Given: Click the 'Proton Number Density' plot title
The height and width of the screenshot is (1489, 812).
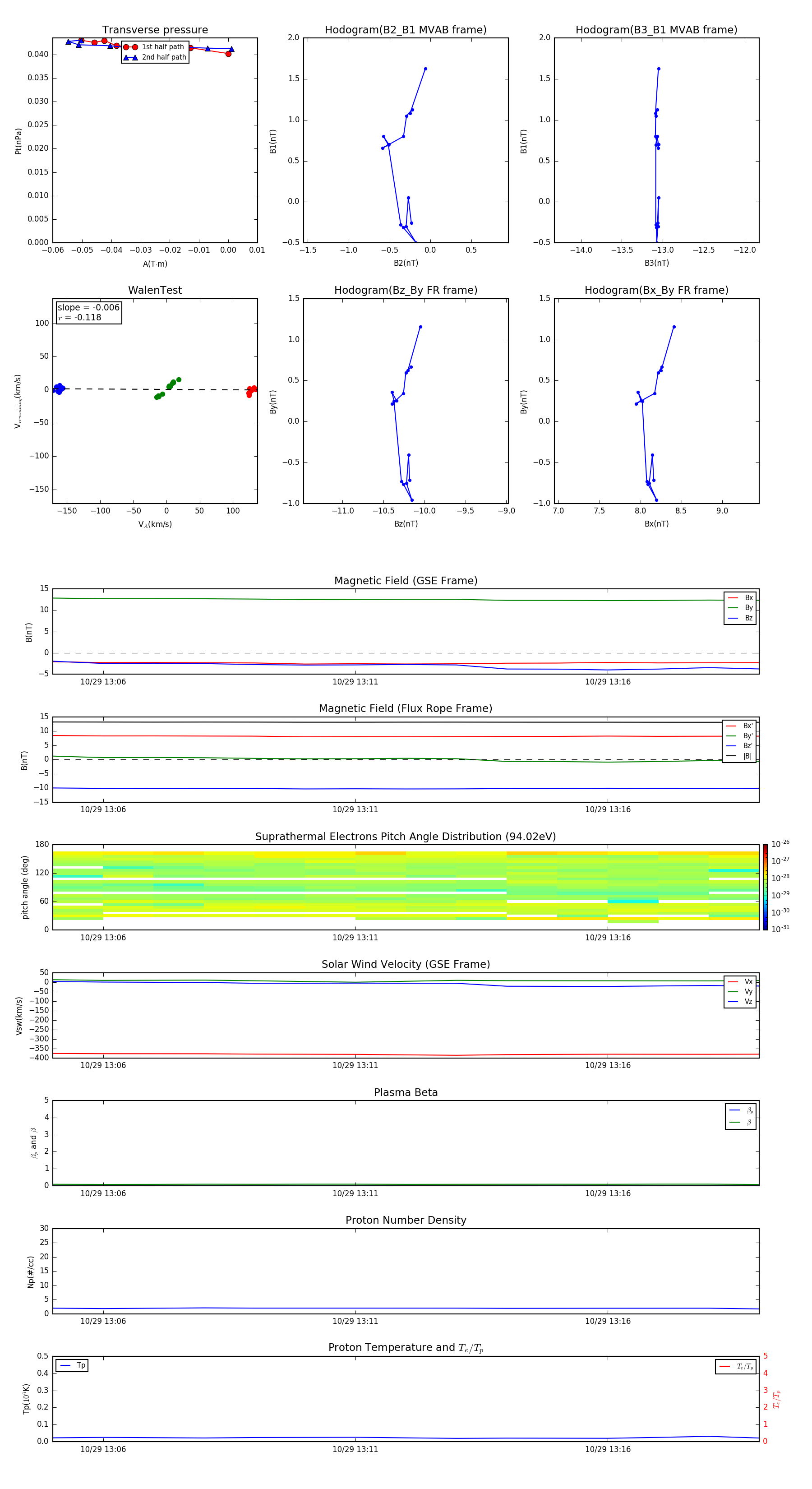Looking at the screenshot, I should [x=406, y=1221].
